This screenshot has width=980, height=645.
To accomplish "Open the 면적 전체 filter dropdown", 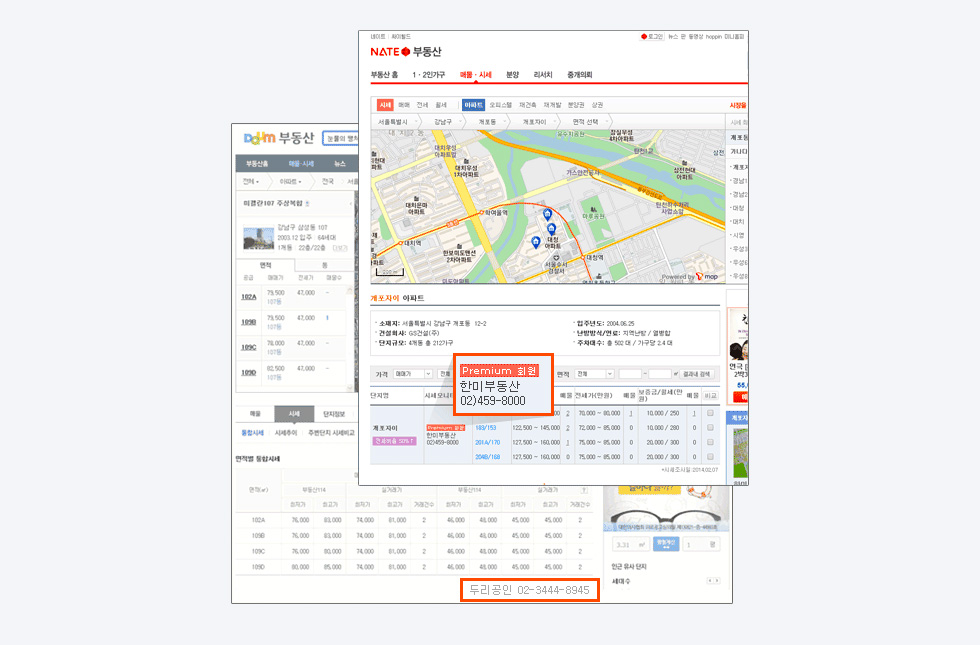I will click(594, 374).
